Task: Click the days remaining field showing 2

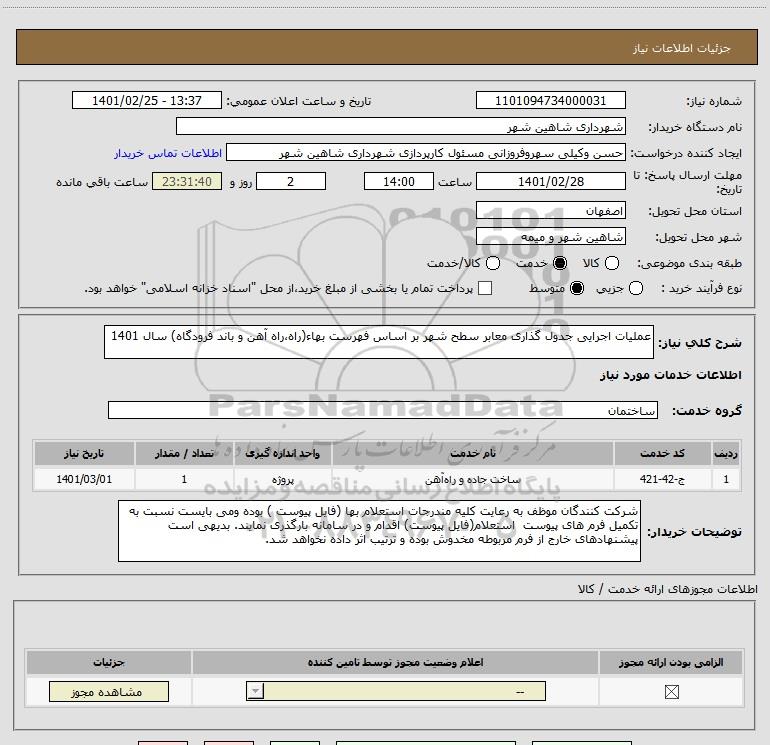Action: 291,181
